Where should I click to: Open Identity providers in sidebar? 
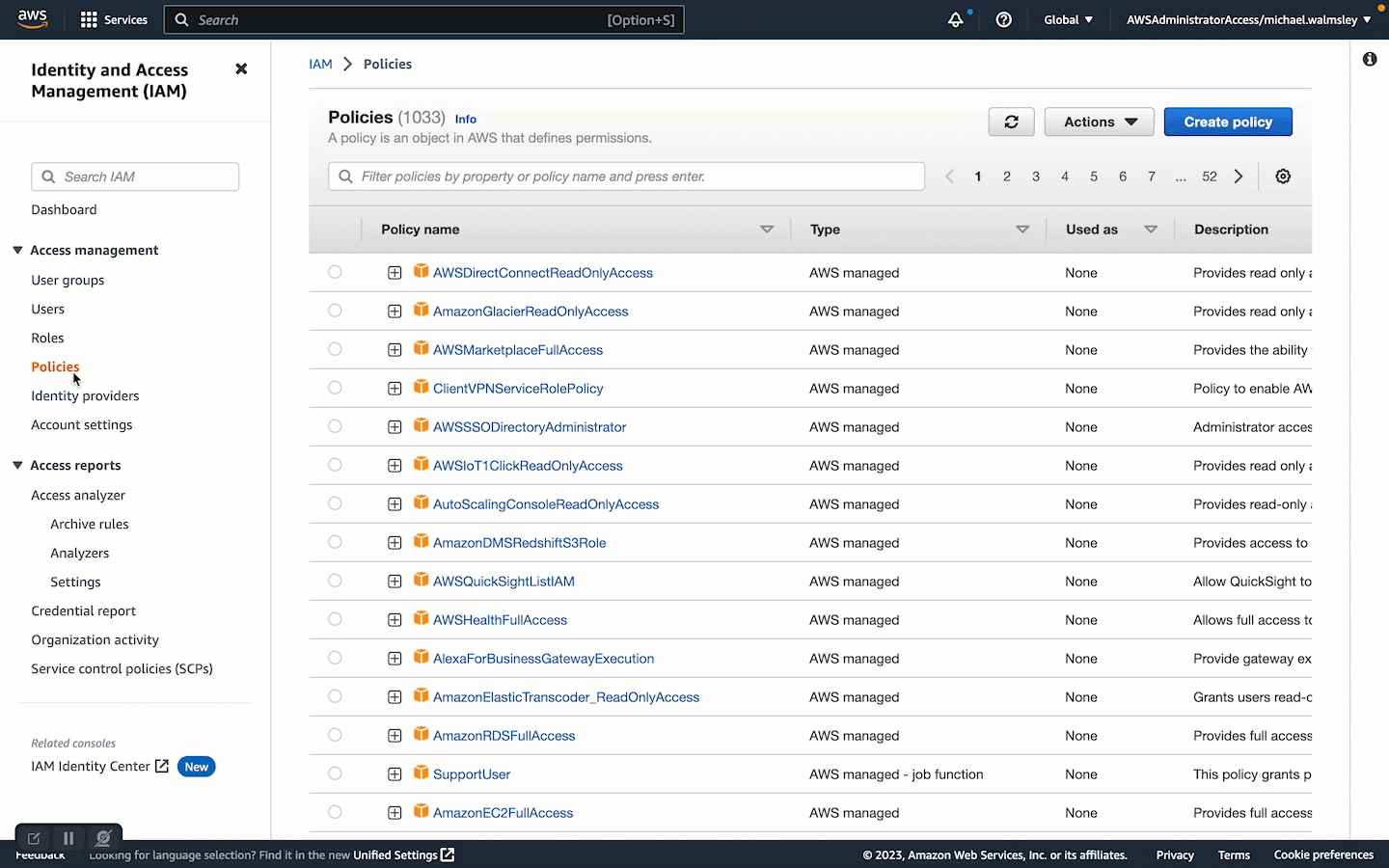point(85,395)
